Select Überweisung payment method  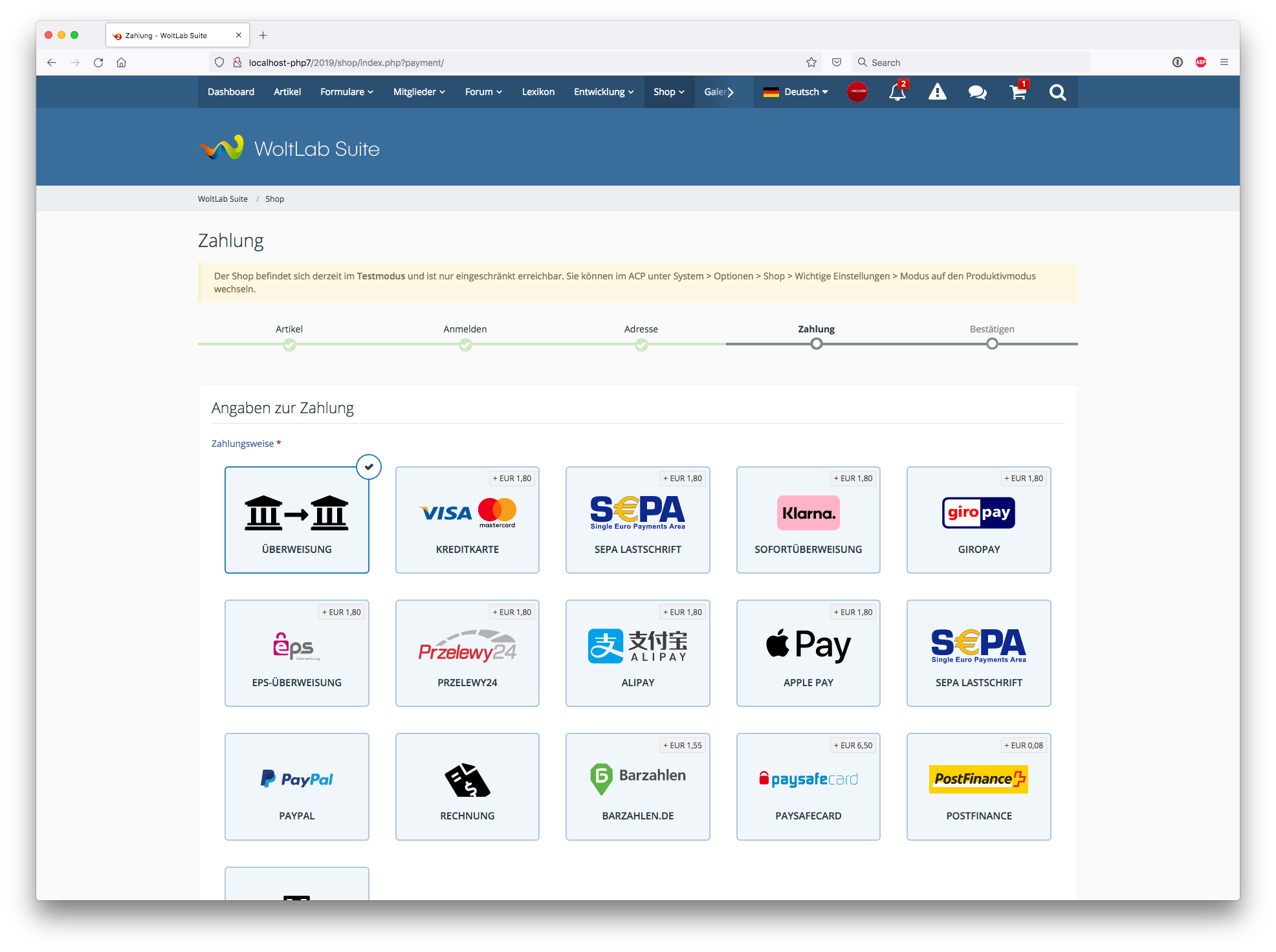pyautogui.click(x=296, y=520)
